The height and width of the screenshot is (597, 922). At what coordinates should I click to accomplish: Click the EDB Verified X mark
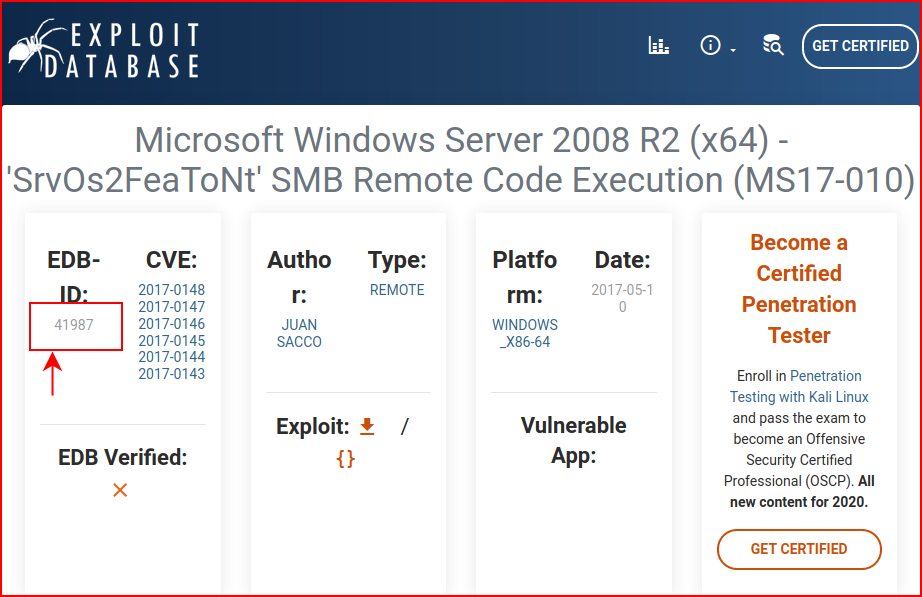(x=120, y=490)
